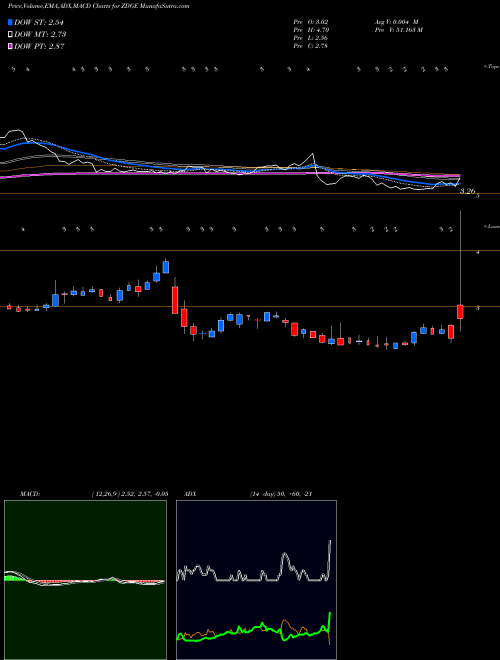
Task: Click the 'Pre V: 51.163 M' volume text
Action: tap(398, 30)
